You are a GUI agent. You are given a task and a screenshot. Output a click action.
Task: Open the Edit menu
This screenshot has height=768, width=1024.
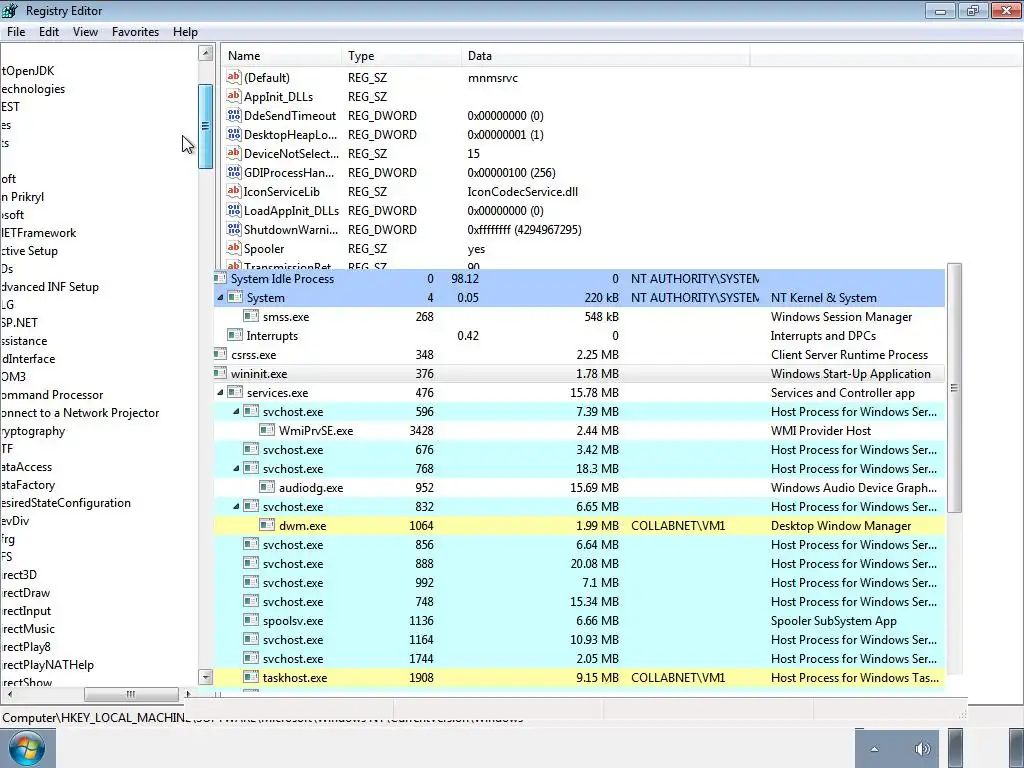[49, 31]
